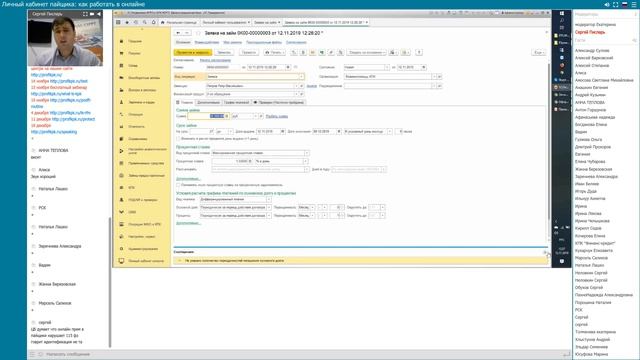Open the Еще menu button
The image size is (640, 360).
point(538,52)
